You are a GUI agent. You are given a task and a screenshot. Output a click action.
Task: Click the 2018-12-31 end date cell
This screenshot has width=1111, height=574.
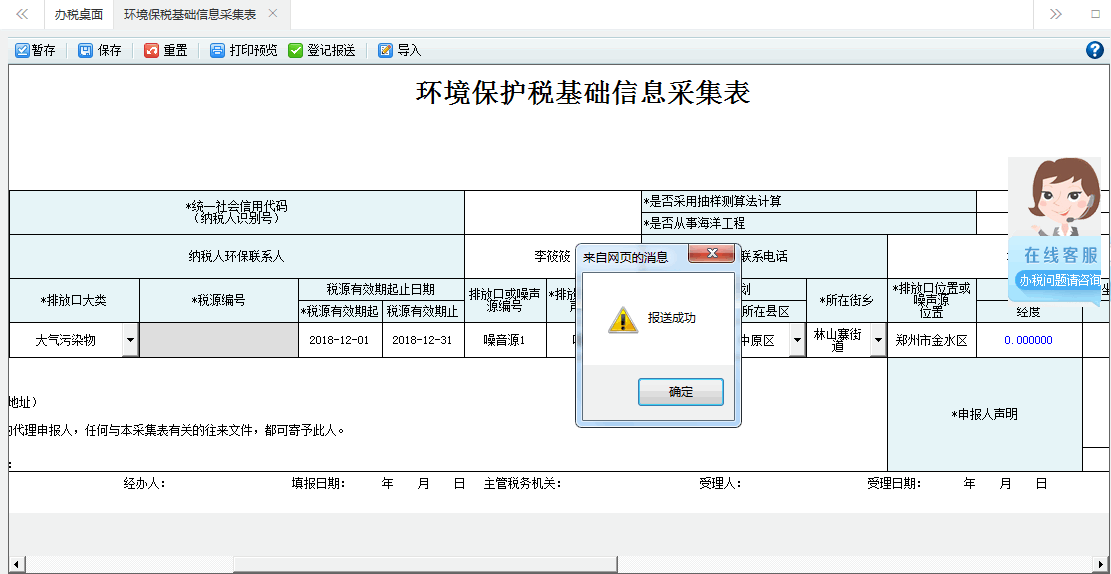pyautogui.click(x=424, y=340)
